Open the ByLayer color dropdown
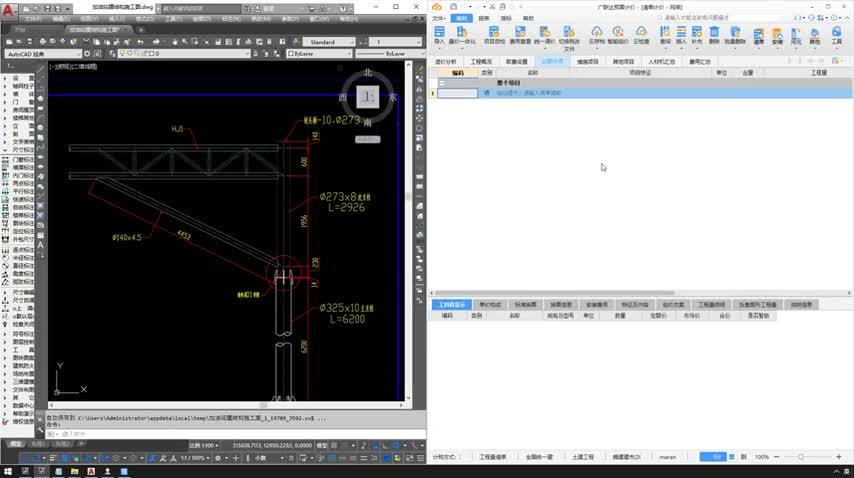Viewport: 854px width, 478px height. click(x=318, y=53)
